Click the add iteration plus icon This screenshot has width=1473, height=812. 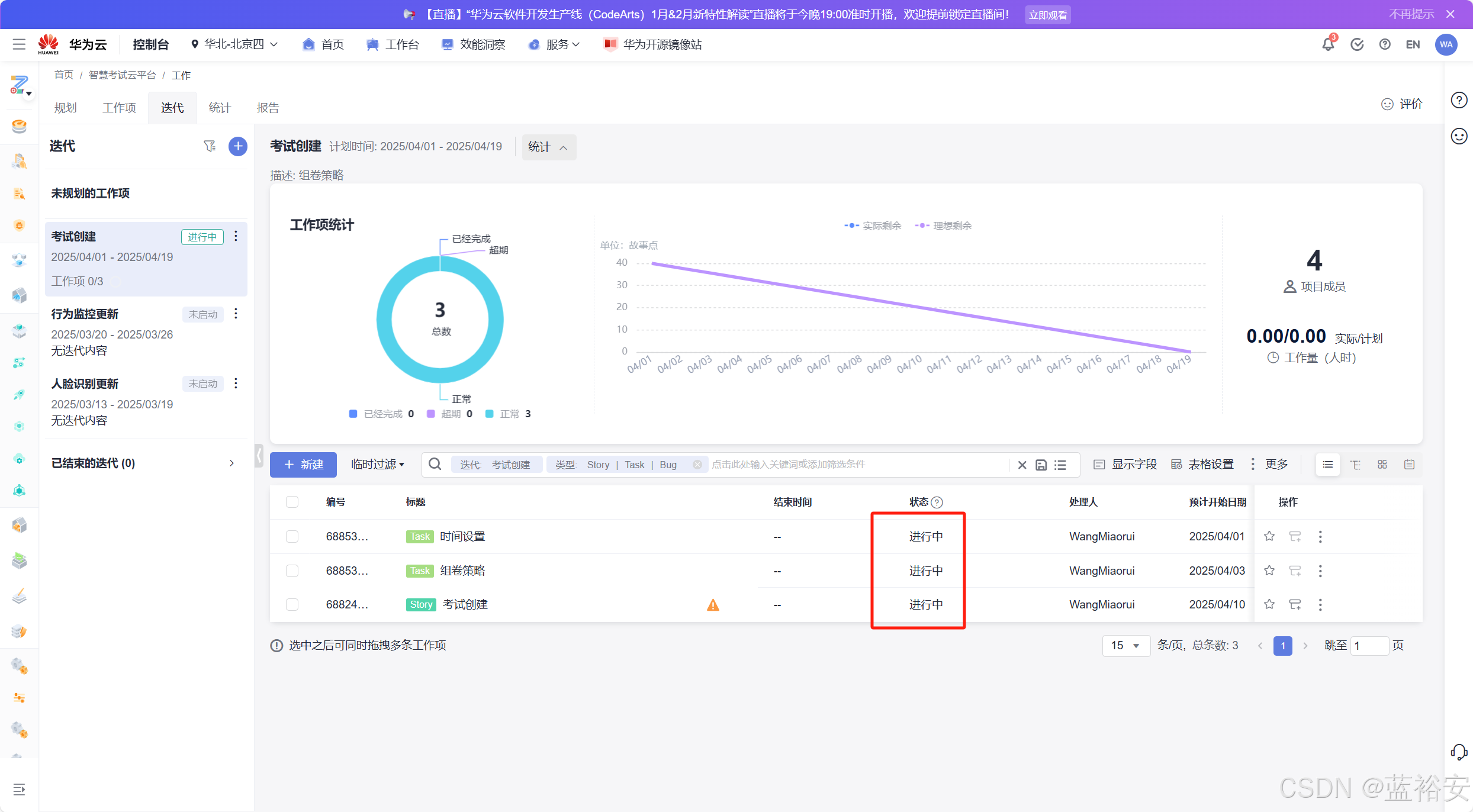click(x=238, y=146)
